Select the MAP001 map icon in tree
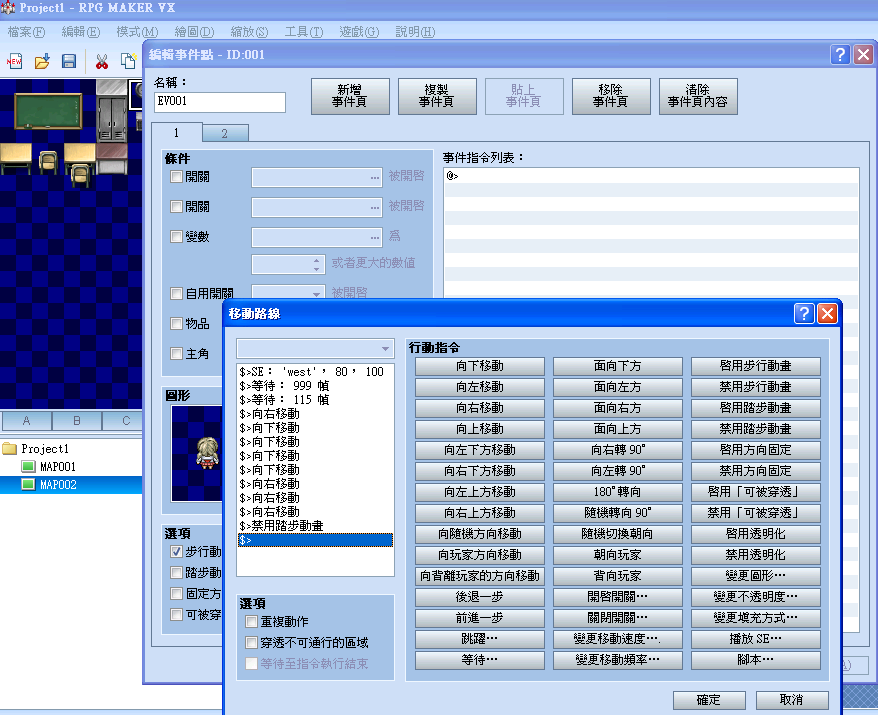878x715 pixels. point(28,466)
